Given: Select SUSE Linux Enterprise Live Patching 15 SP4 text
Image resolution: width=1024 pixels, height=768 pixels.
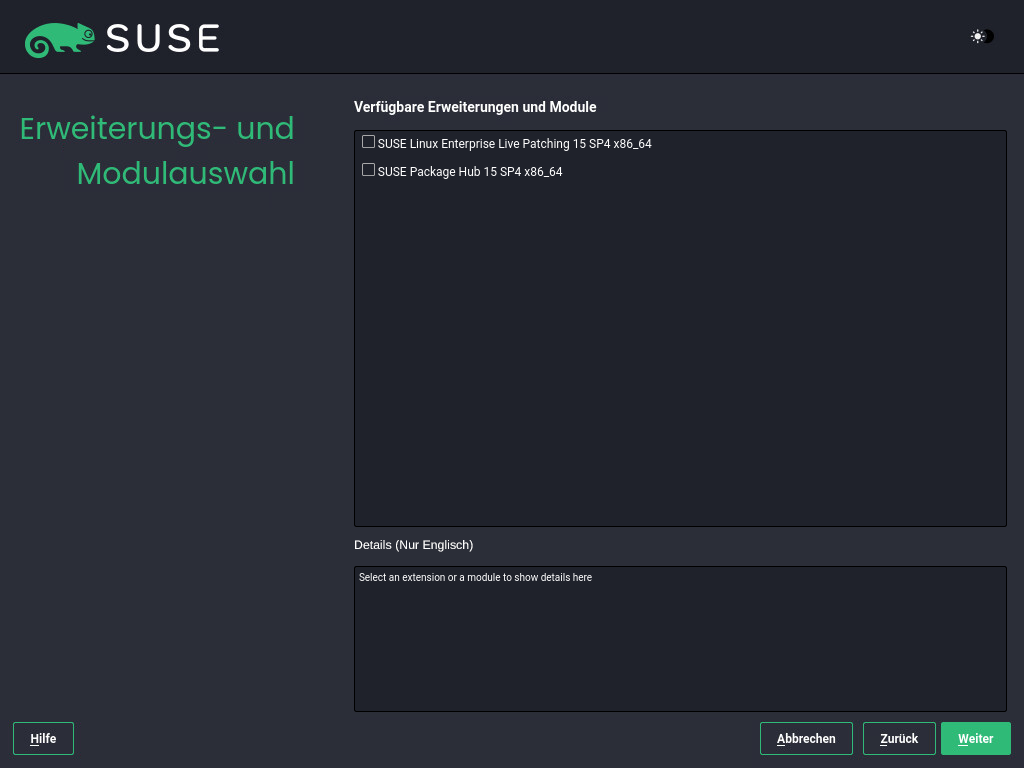Looking at the screenshot, I should [515, 144].
